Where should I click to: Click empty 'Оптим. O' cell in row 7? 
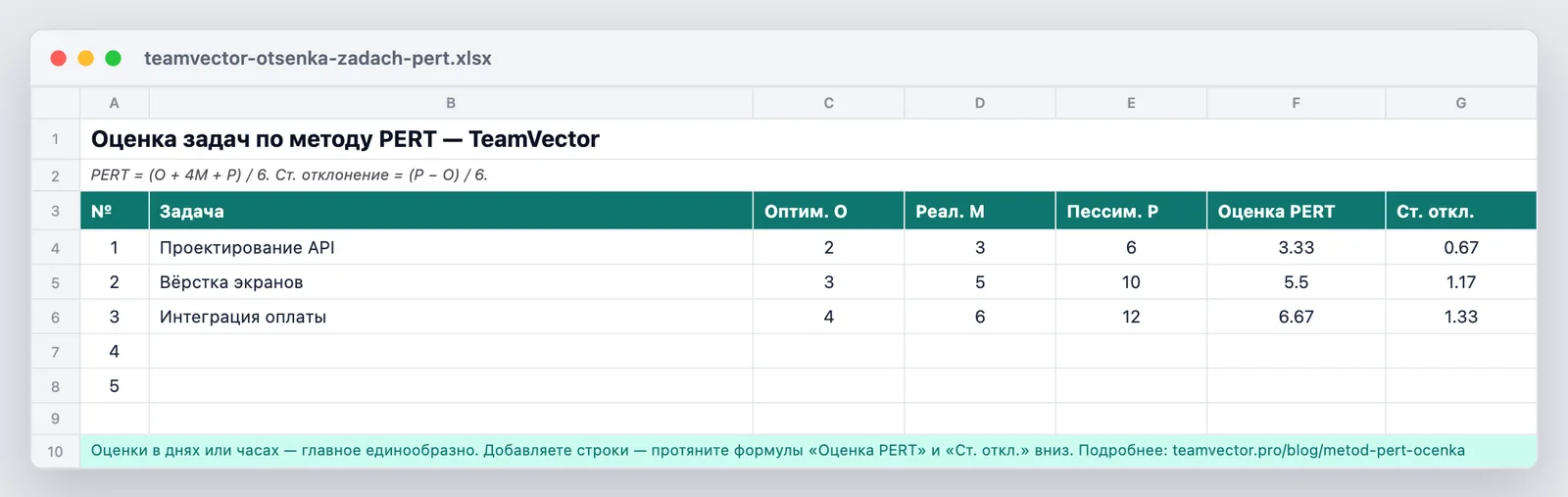tap(828, 351)
